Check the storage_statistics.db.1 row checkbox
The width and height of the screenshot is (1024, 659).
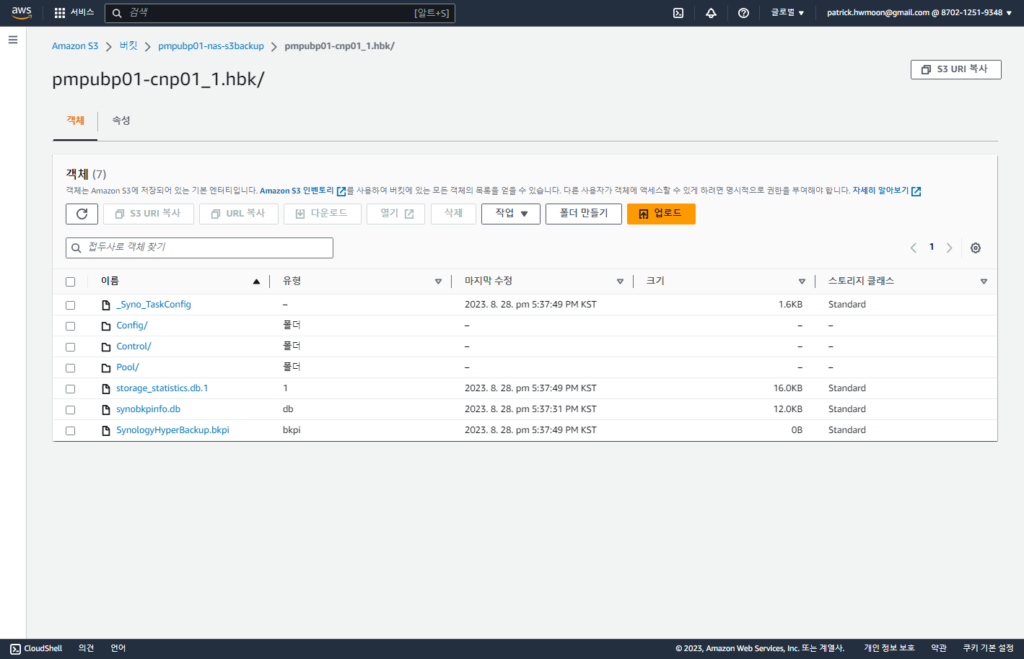pyautogui.click(x=71, y=389)
